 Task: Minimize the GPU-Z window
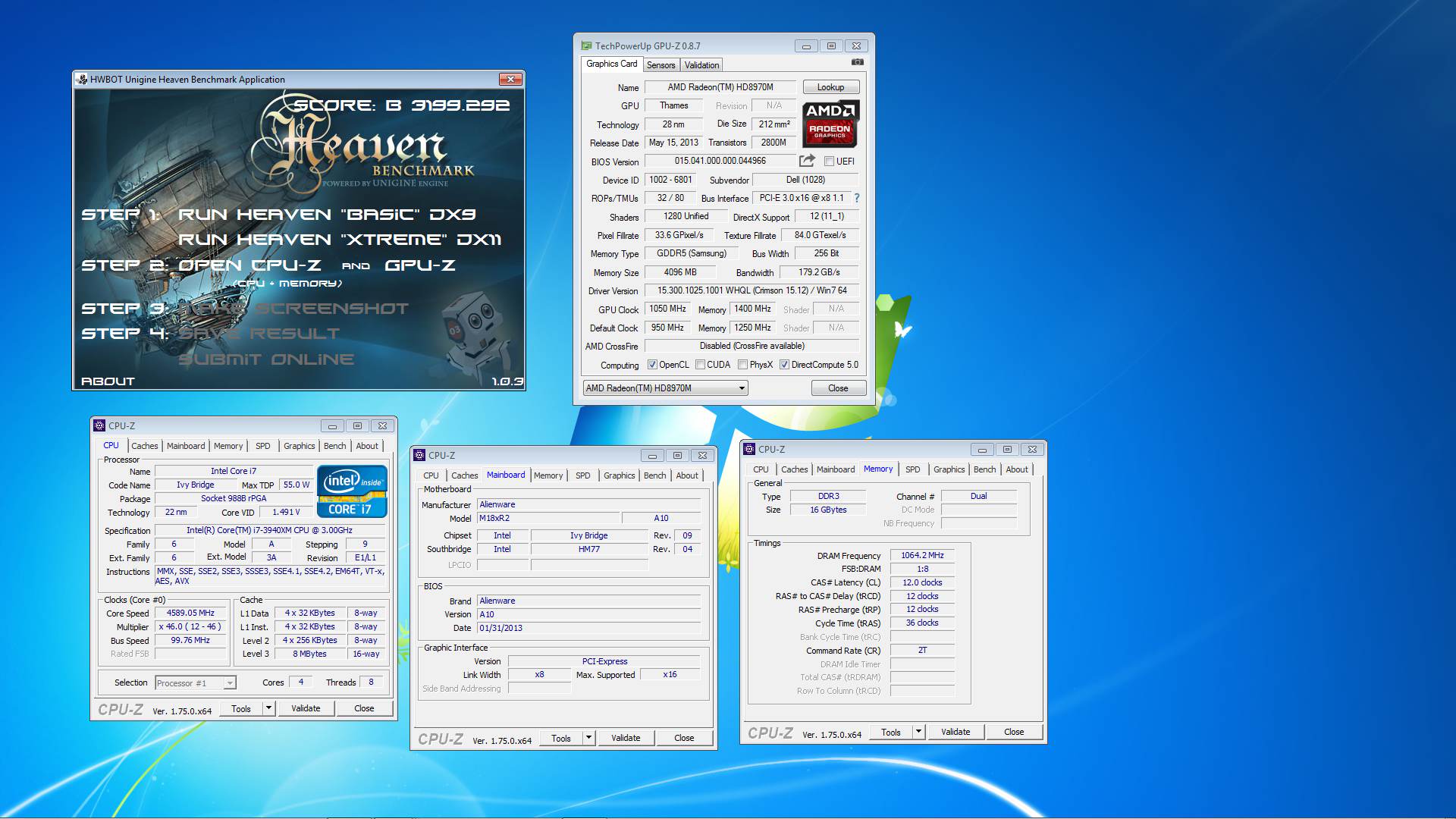point(806,45)
